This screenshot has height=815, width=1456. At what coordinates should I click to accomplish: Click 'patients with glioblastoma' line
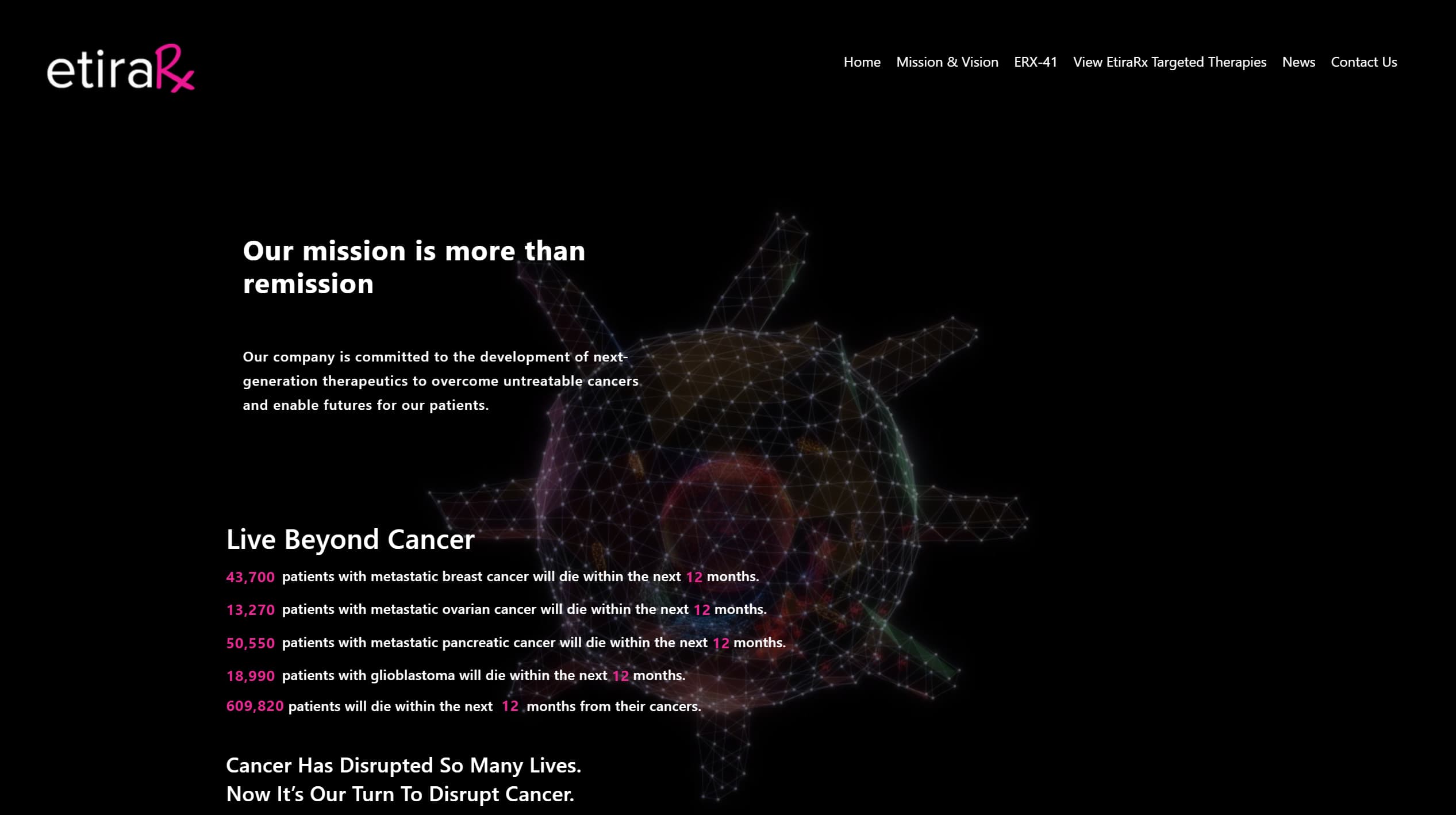click(483, 675)
